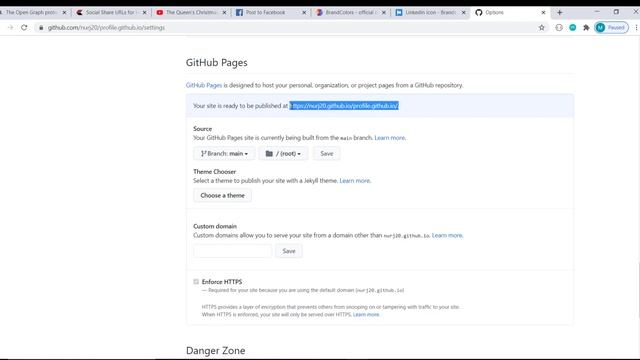
Task: Switch to The Queen's Christmas YouTube tab
Action: pyautogui.click(x=191, y=13)
